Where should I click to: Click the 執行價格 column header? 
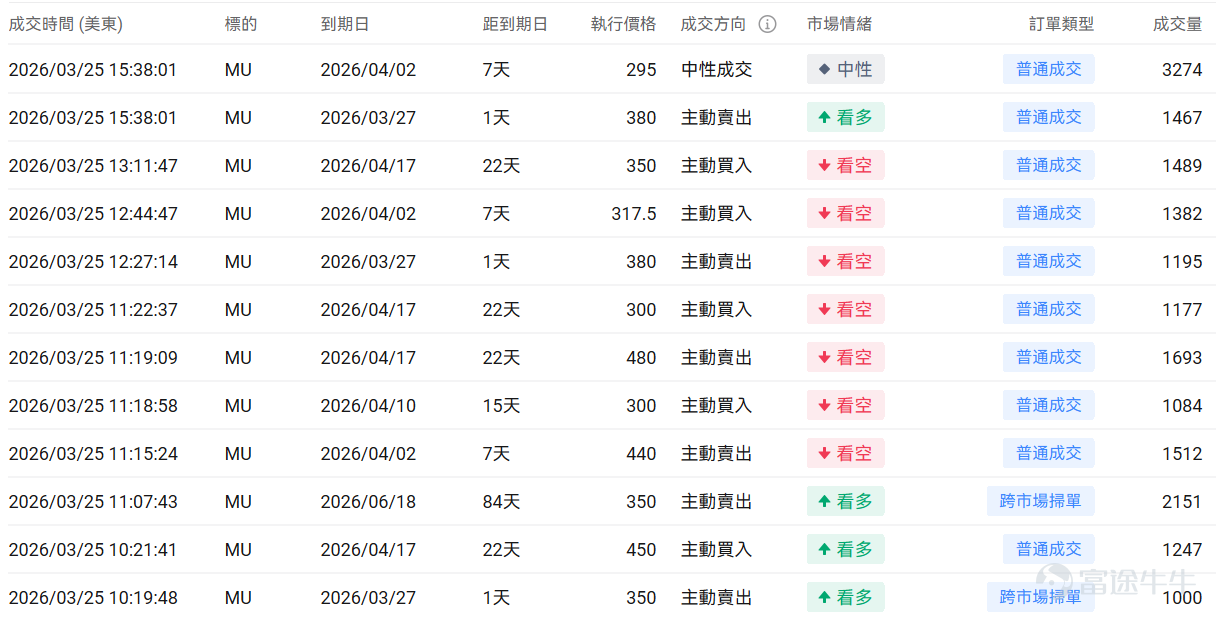623,24
